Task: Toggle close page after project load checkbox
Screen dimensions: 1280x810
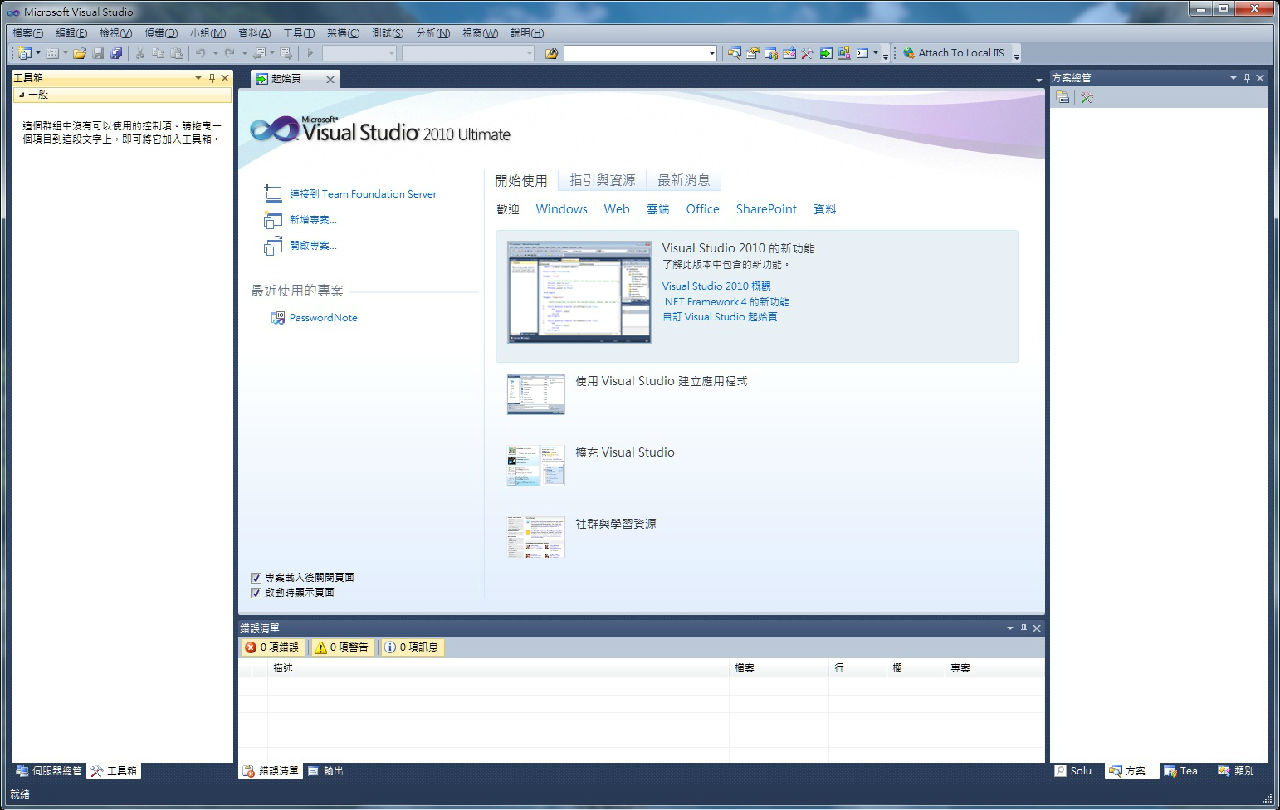Action: [256, 578]
